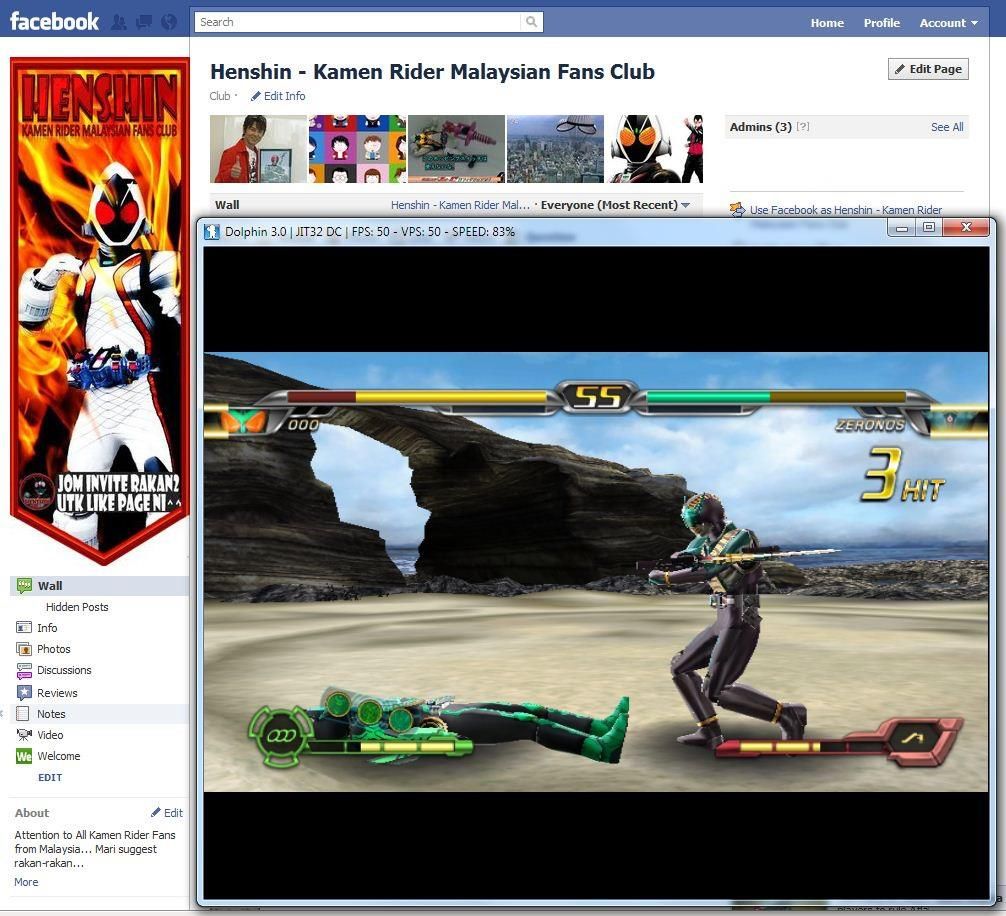Image resolution: width=1006 pixels, height=916 pixels.
Task: Open messages icon in top bar
Action: coord(144,22)
